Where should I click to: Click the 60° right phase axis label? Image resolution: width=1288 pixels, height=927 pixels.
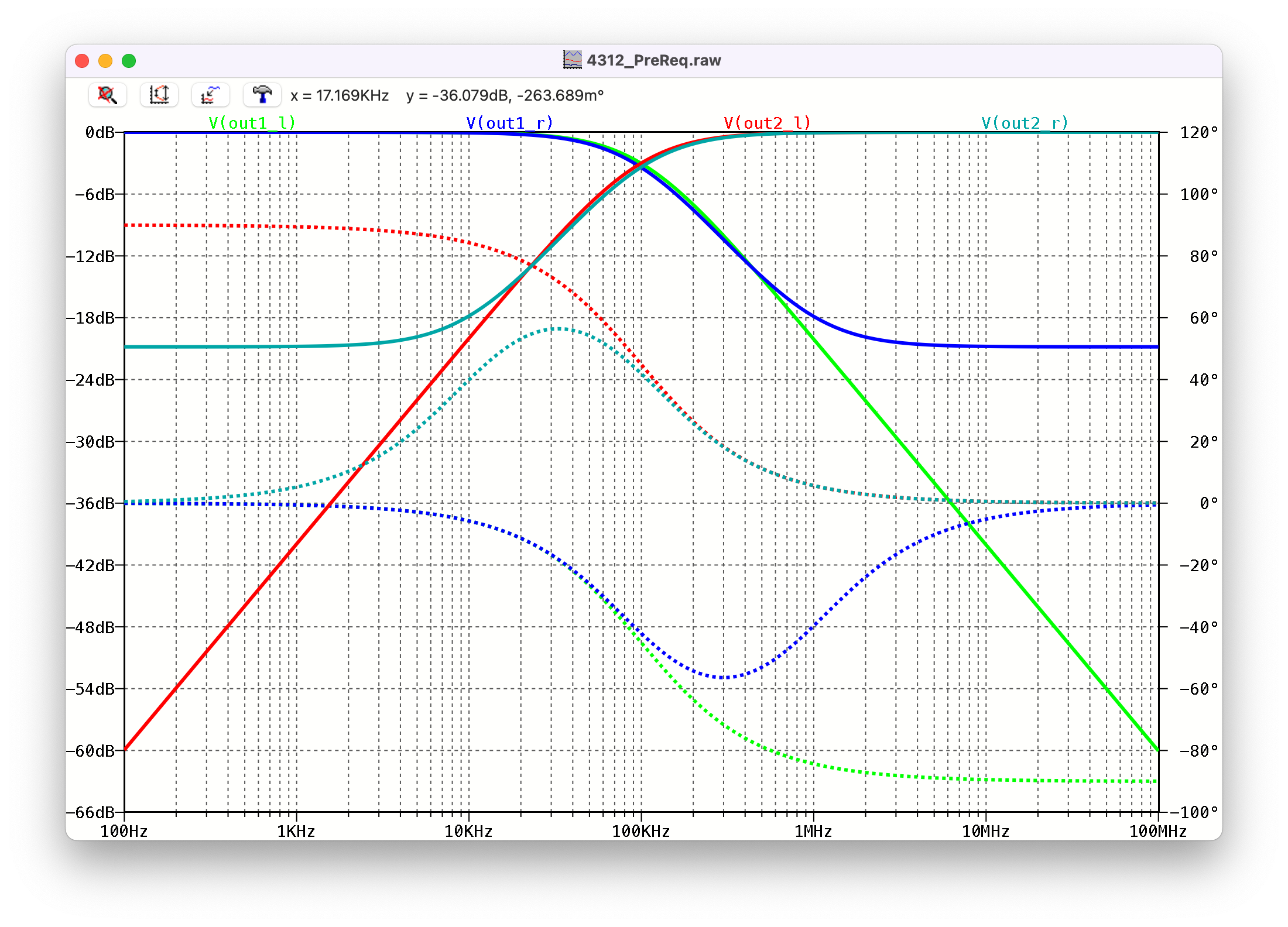pos(1204,318)
